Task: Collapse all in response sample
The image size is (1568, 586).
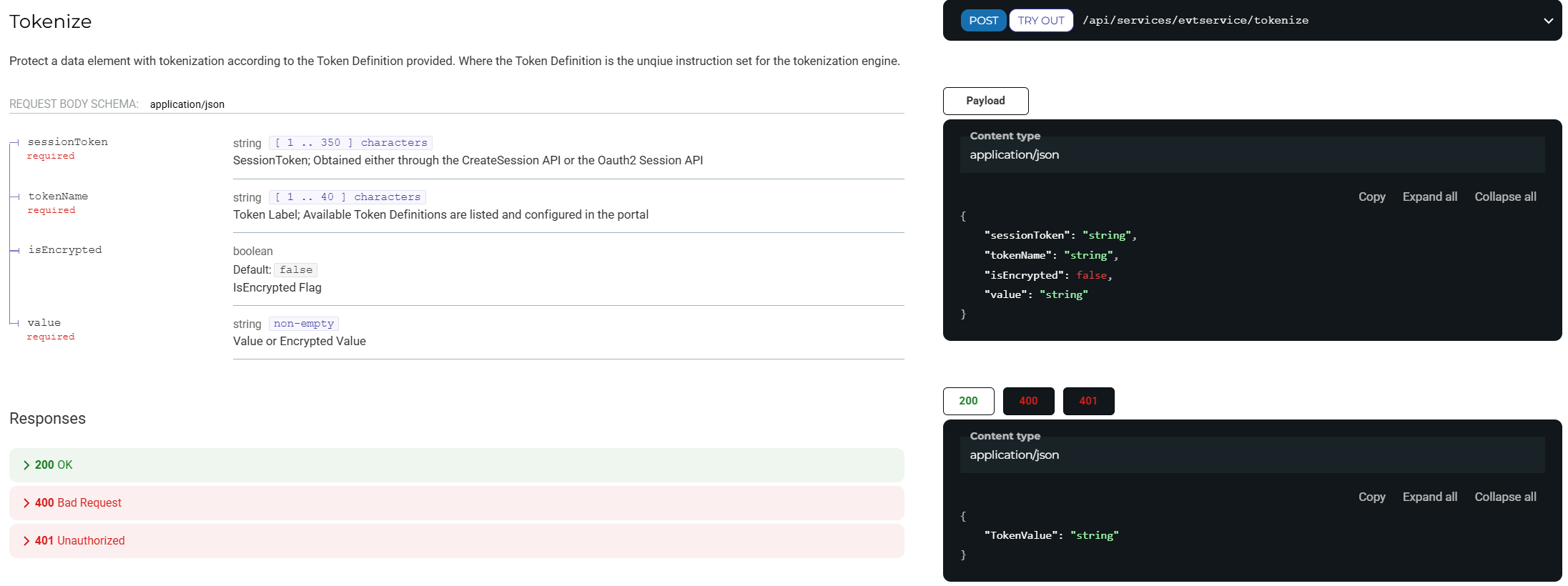Action: coord(1505,497)
